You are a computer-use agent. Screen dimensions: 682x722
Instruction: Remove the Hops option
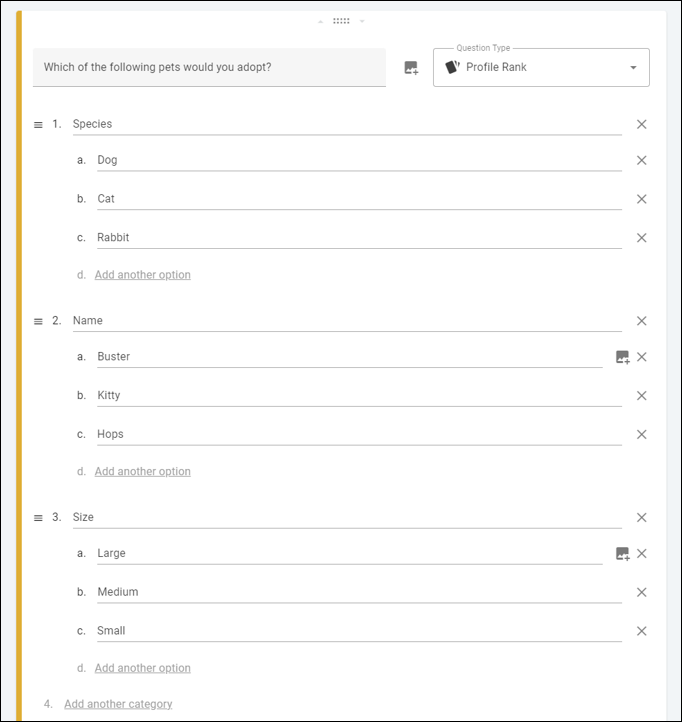(641, 434)
